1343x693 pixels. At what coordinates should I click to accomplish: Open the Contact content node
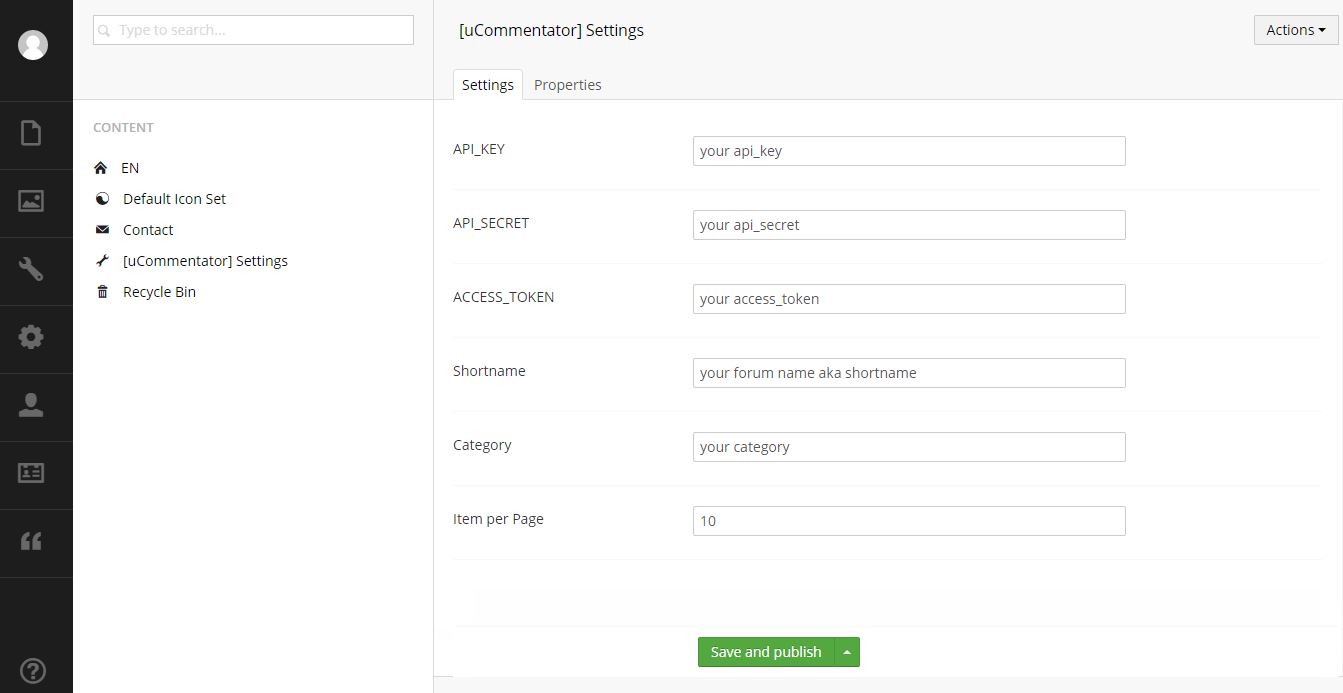coord(148,230)
